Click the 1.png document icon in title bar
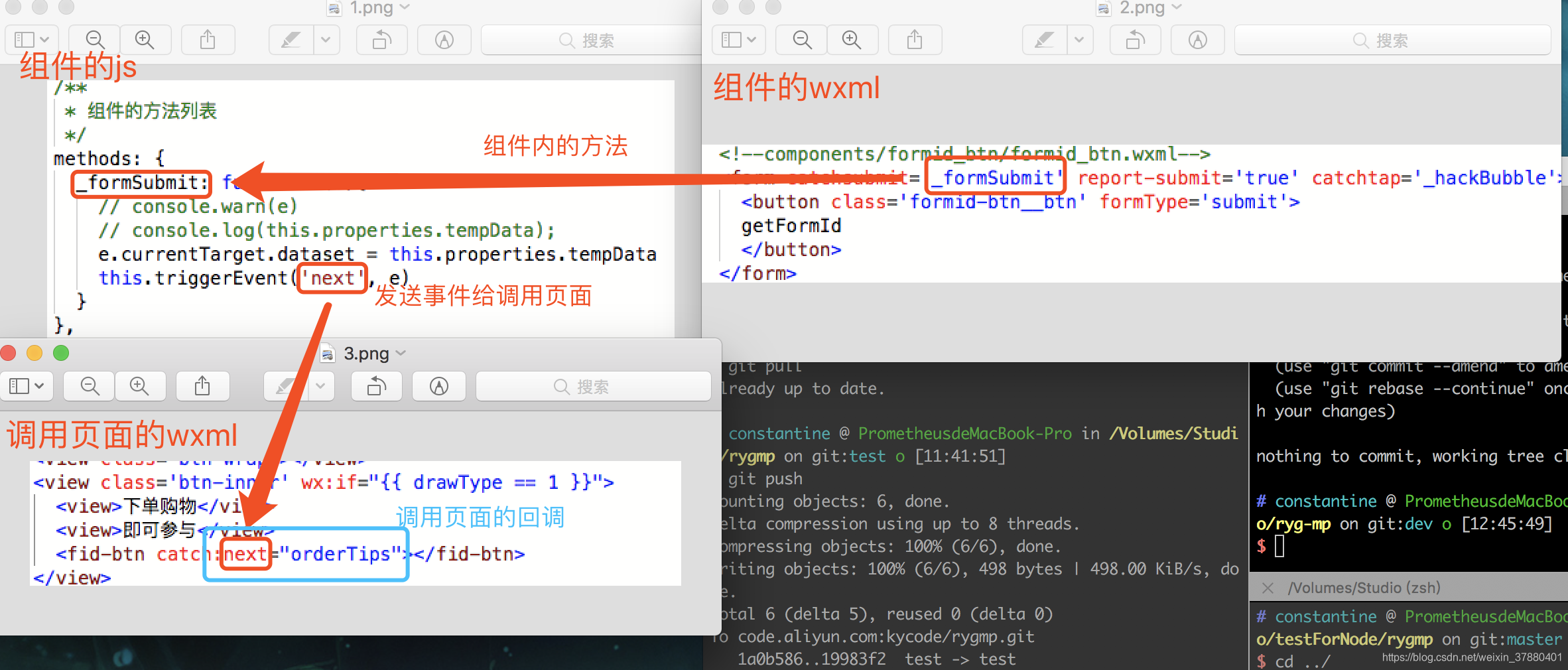This screenshot has height=670, width=1568. pyautogui.click(x=334, y=8)
